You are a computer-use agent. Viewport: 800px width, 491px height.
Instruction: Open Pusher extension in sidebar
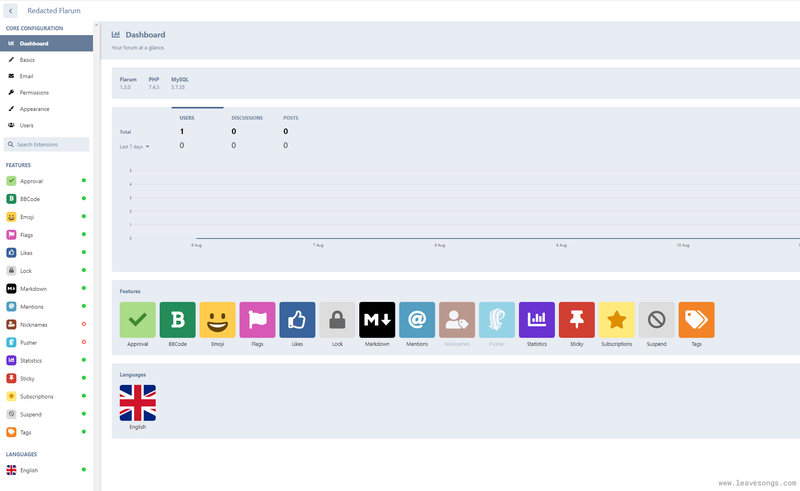[x=29, y=342]
